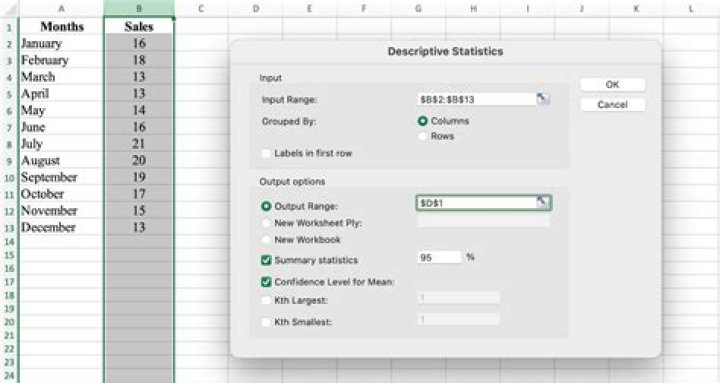Image resolution: width=720 pixels, height=383 pixels.
Task: Click the March cell
Action: (x=62, y=77)
